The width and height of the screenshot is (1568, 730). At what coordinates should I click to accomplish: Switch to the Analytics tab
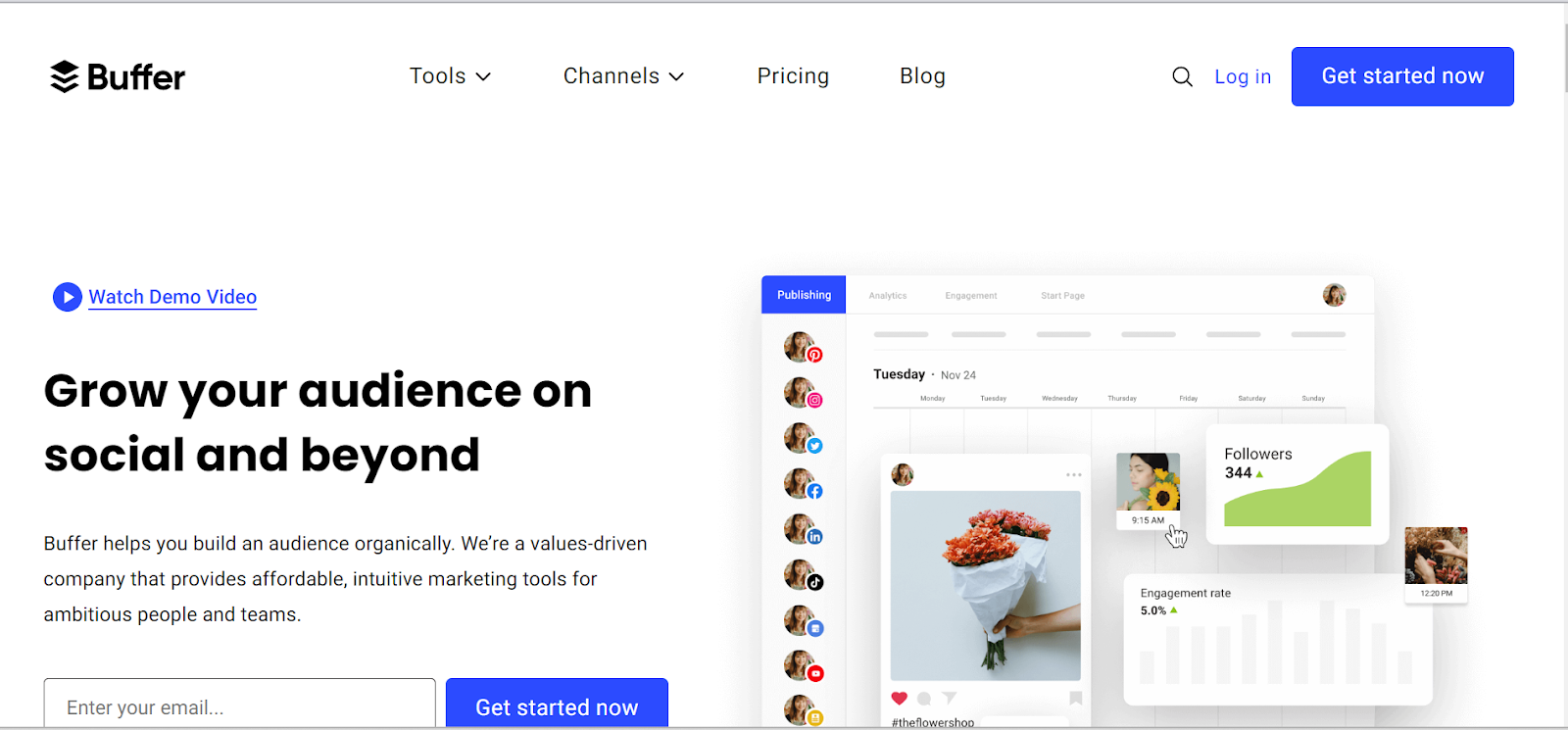pyautogui.click(x=888, y=296)
